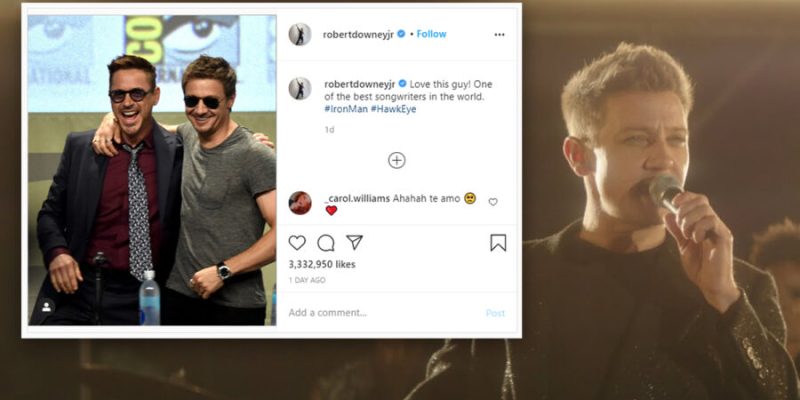Click the Follow link
This screenshot has width=800, height=400.
coord(431,34)
